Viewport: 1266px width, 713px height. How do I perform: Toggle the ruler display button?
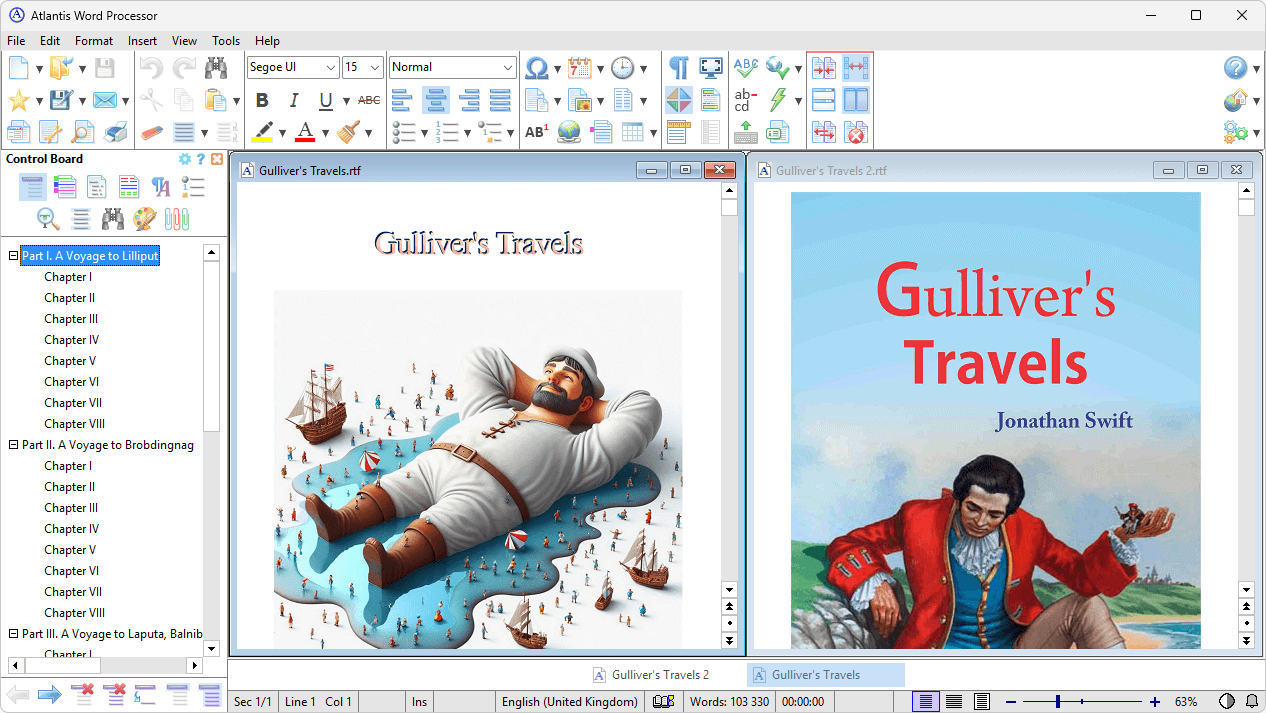coord(679,132)
